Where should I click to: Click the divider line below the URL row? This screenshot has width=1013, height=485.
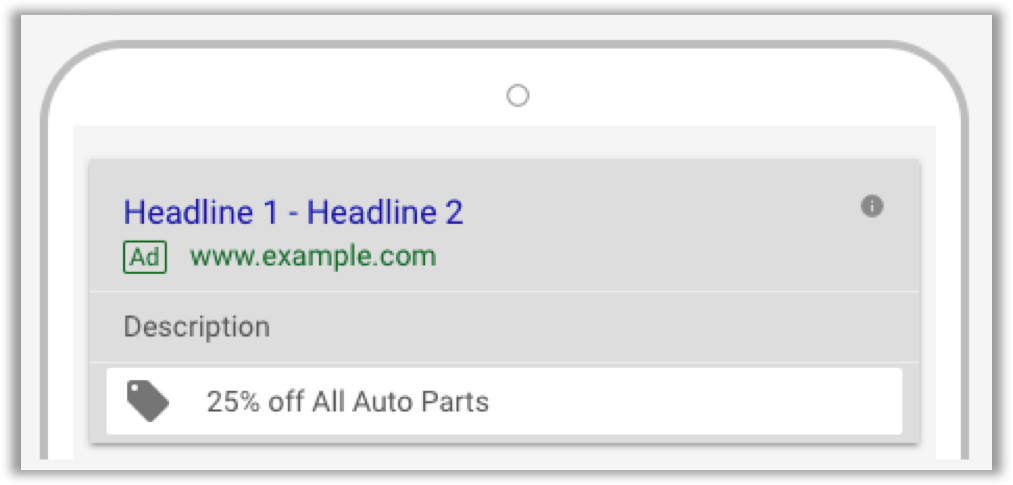[x=504, y=291]
